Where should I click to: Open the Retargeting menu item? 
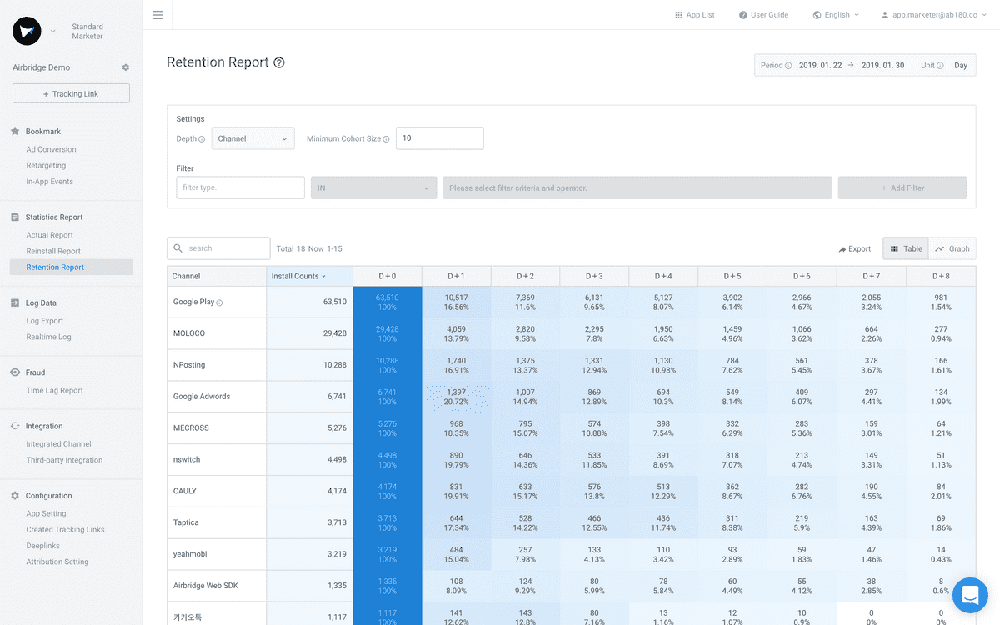pyautogui.click(x=46, y=165)
